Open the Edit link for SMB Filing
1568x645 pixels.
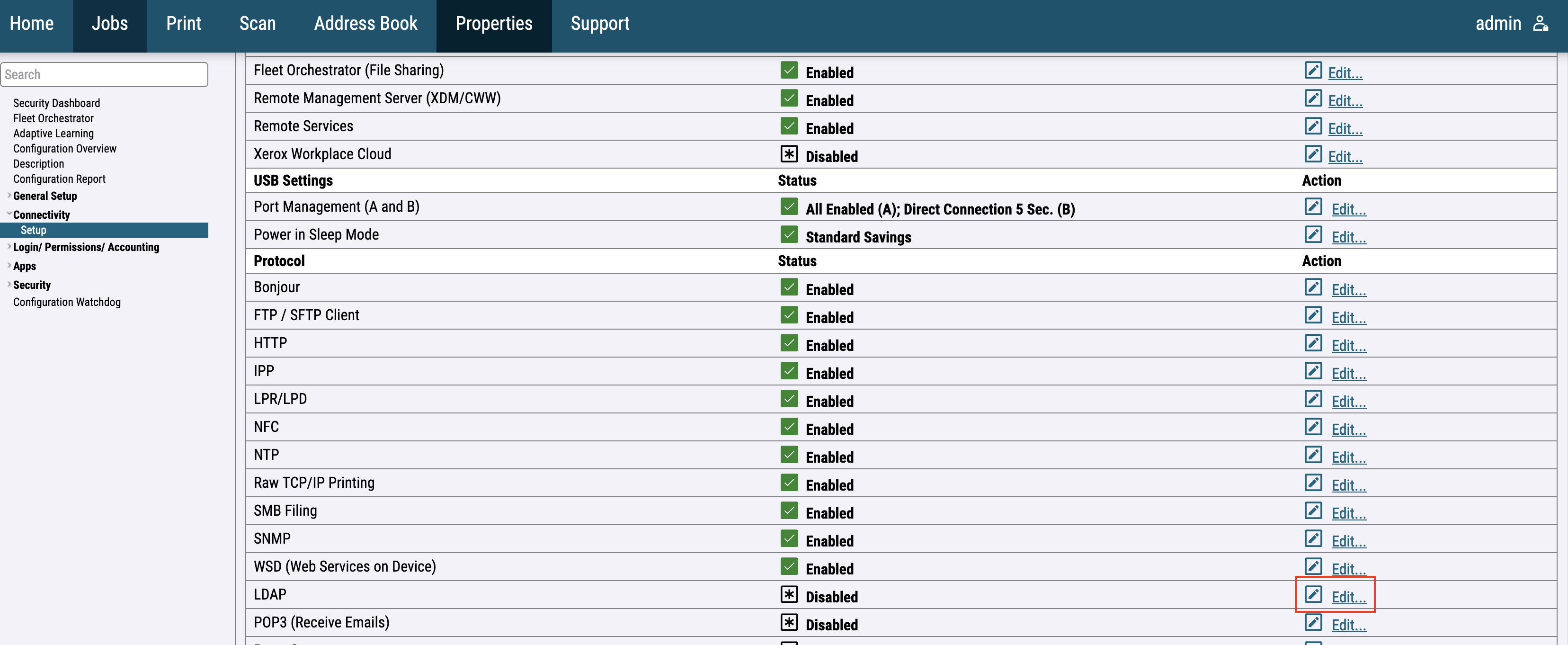click(1348, 513)
